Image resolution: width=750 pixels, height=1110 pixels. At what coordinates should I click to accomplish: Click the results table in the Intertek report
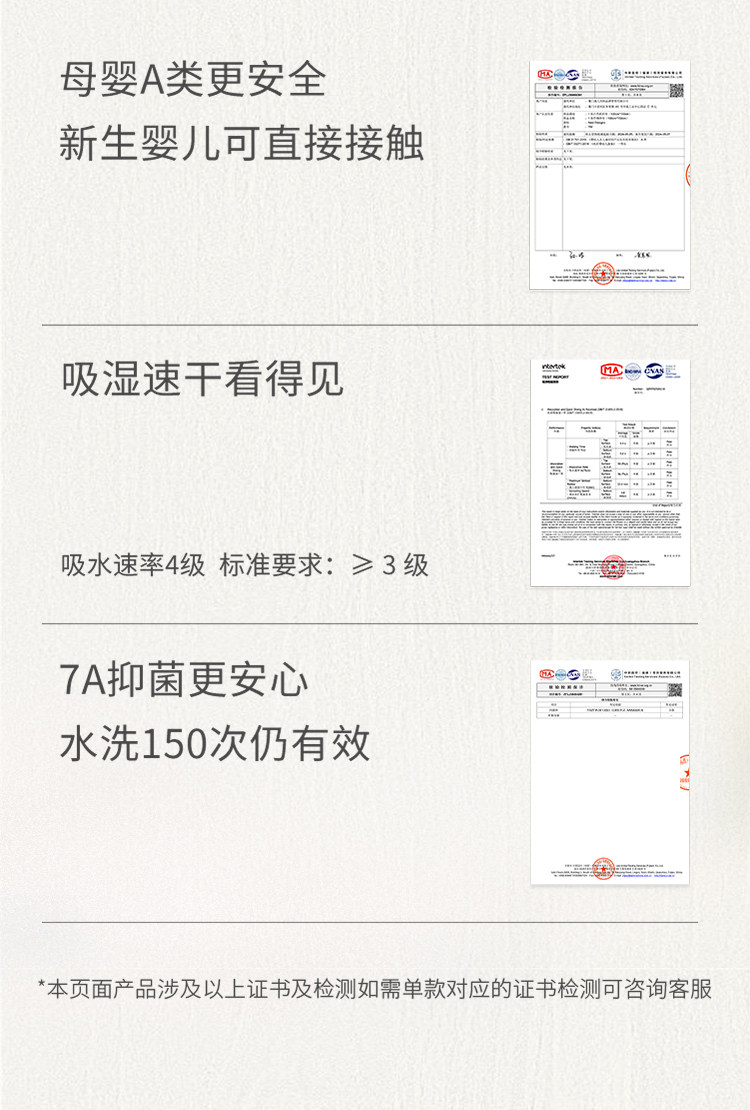coord(613,461)
